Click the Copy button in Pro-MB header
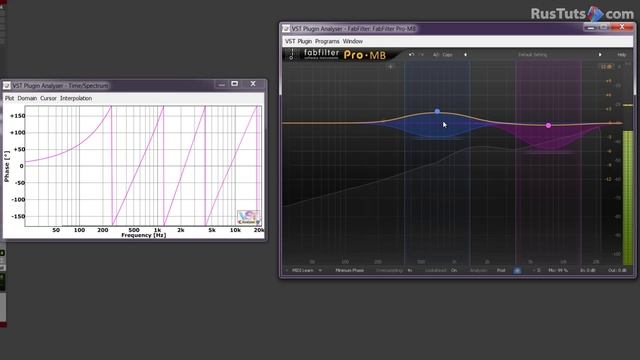This screenshot has height=360, width=640. click(x=447, y=54)
